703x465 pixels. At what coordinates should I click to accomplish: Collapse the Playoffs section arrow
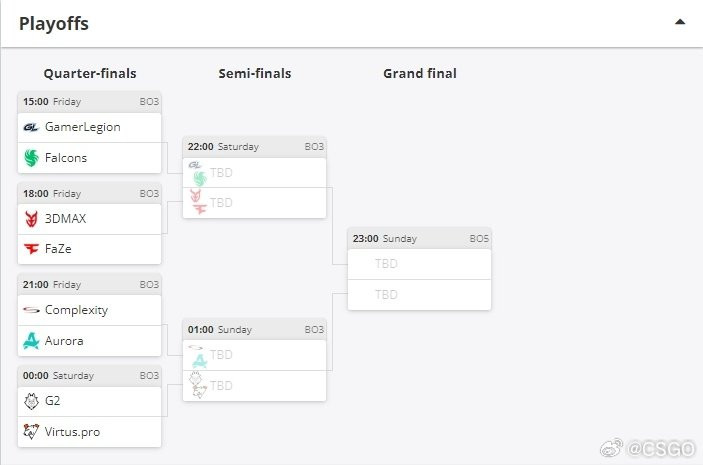click(680, 21)
